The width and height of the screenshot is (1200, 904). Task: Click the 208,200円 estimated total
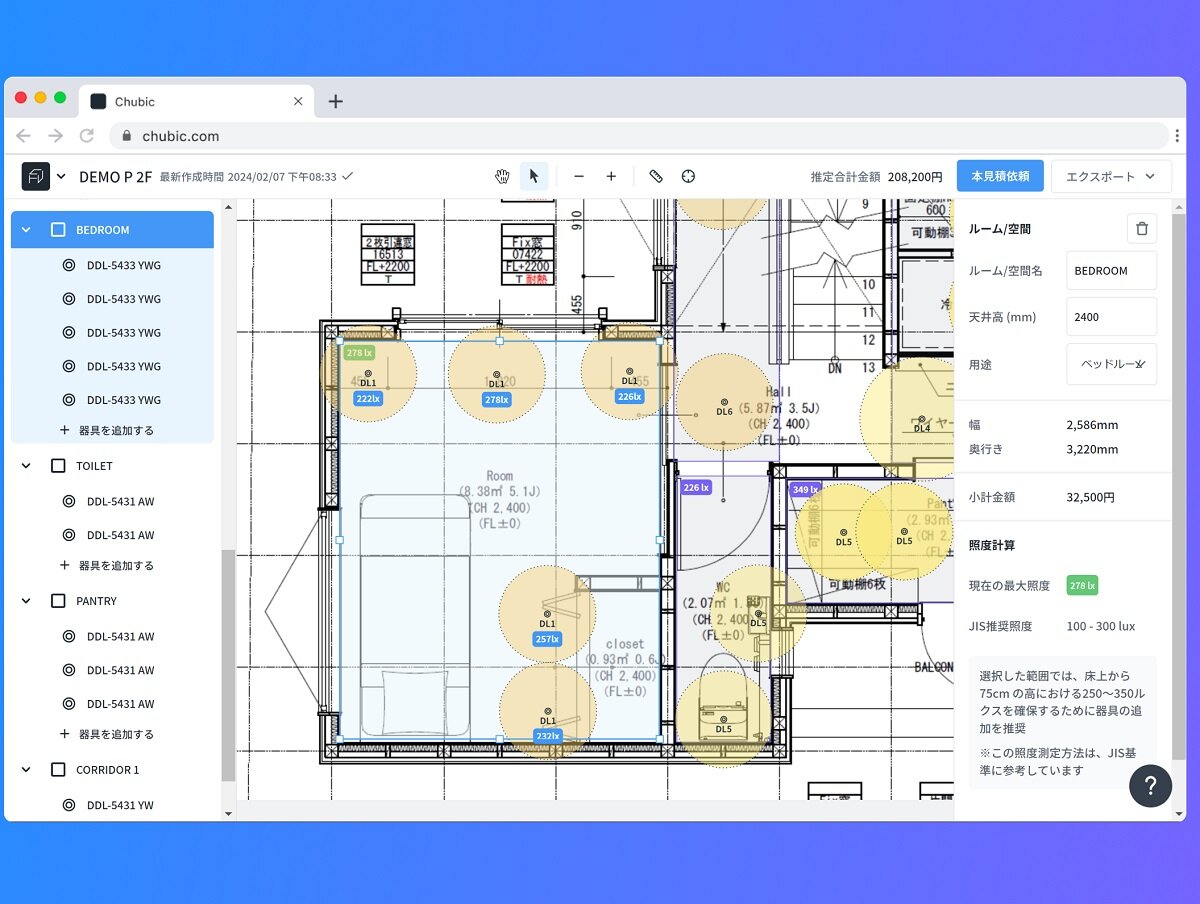pos(915,176)
